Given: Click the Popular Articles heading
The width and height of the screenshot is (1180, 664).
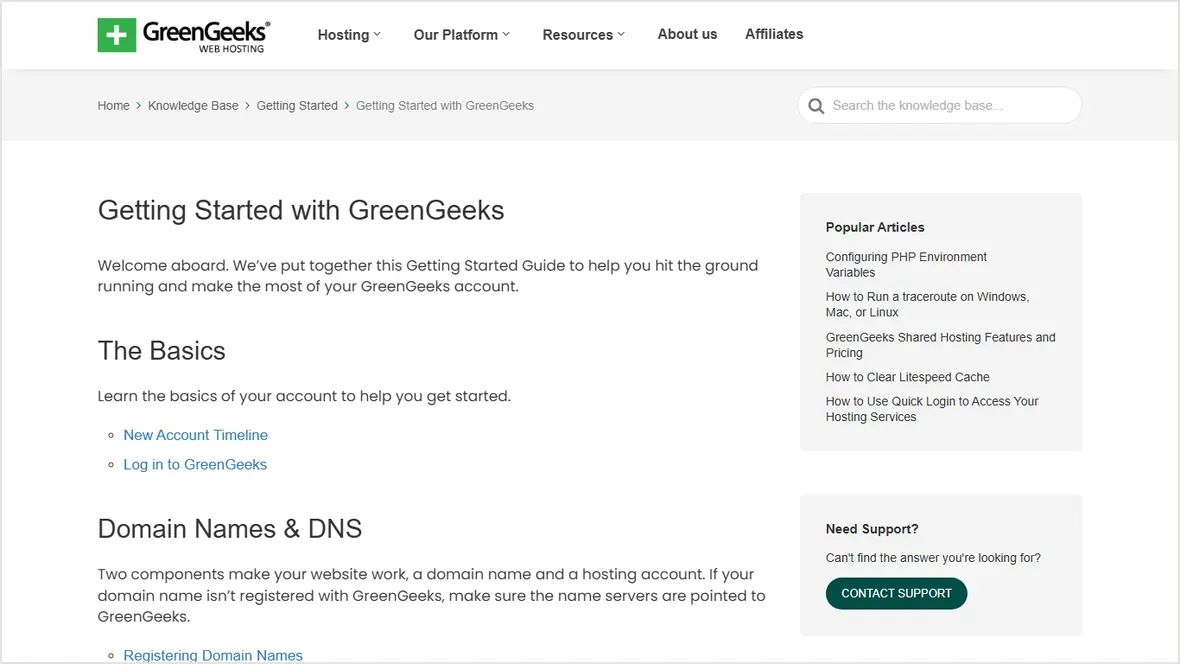Looking at the screenshot, I should [874, 227].
